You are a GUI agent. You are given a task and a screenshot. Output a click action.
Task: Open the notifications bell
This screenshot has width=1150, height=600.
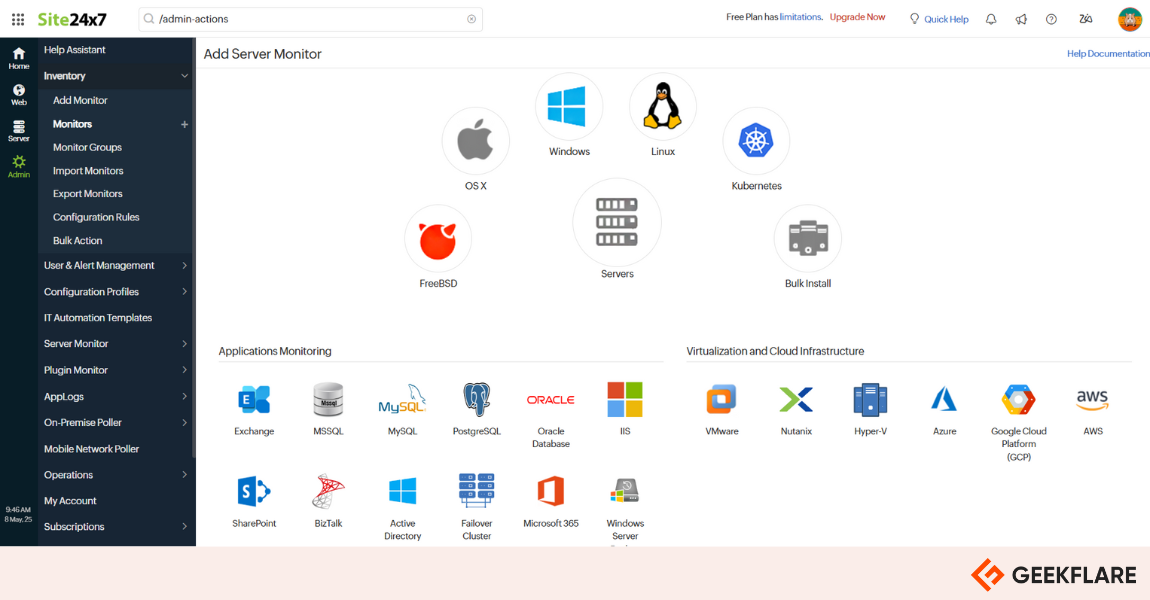tap(991, 19)
